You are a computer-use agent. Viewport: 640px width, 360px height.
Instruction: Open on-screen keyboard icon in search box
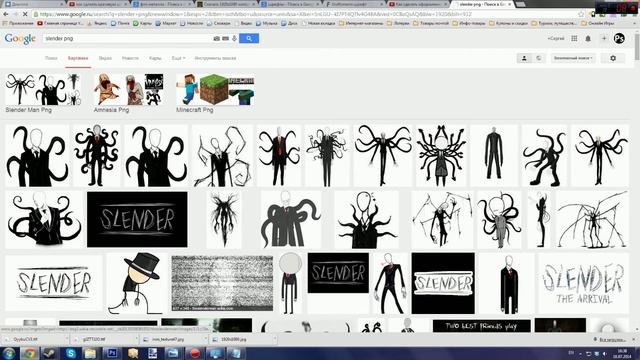225,38
